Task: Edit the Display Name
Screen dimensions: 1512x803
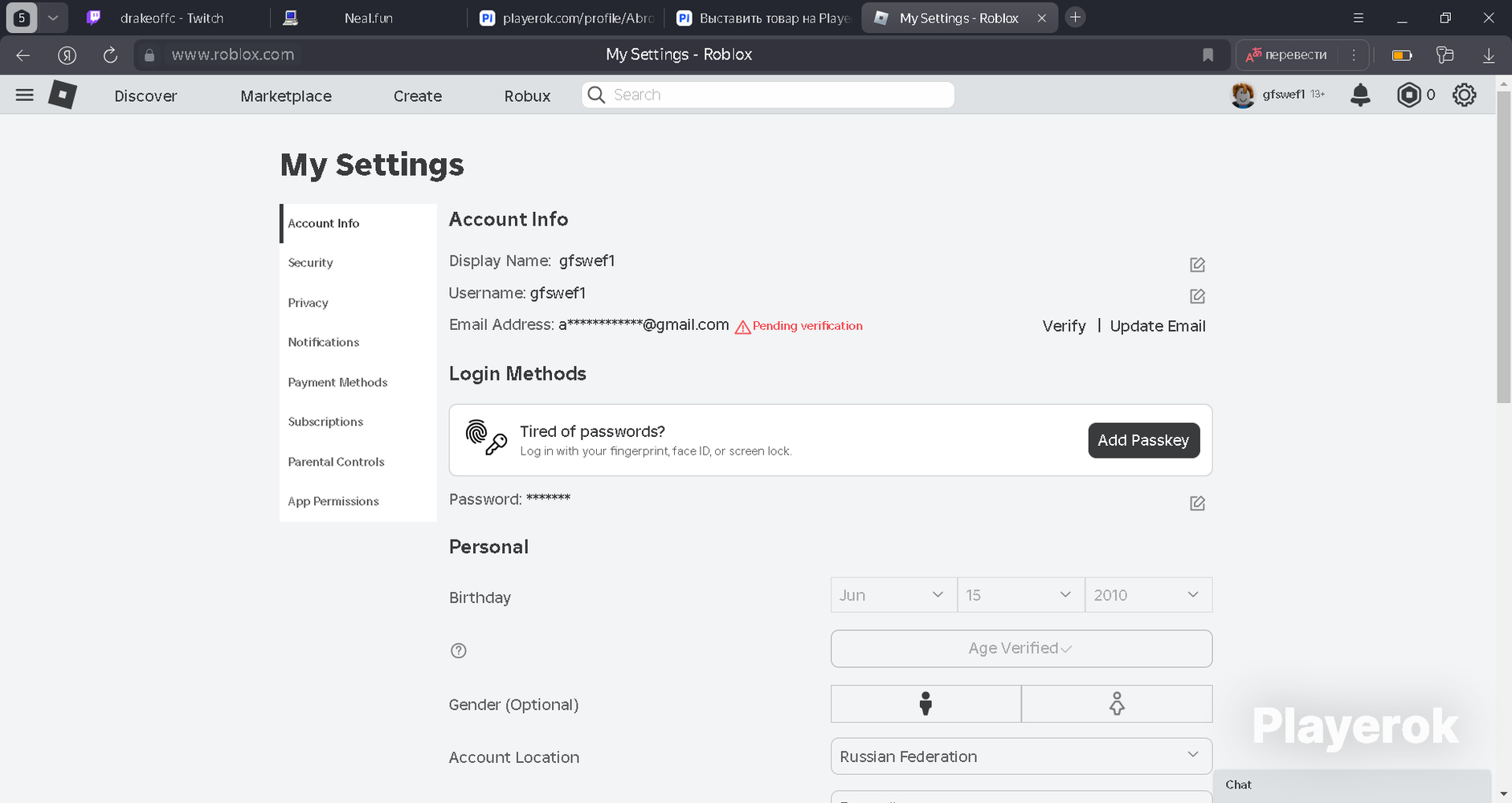Action: 1197,264
